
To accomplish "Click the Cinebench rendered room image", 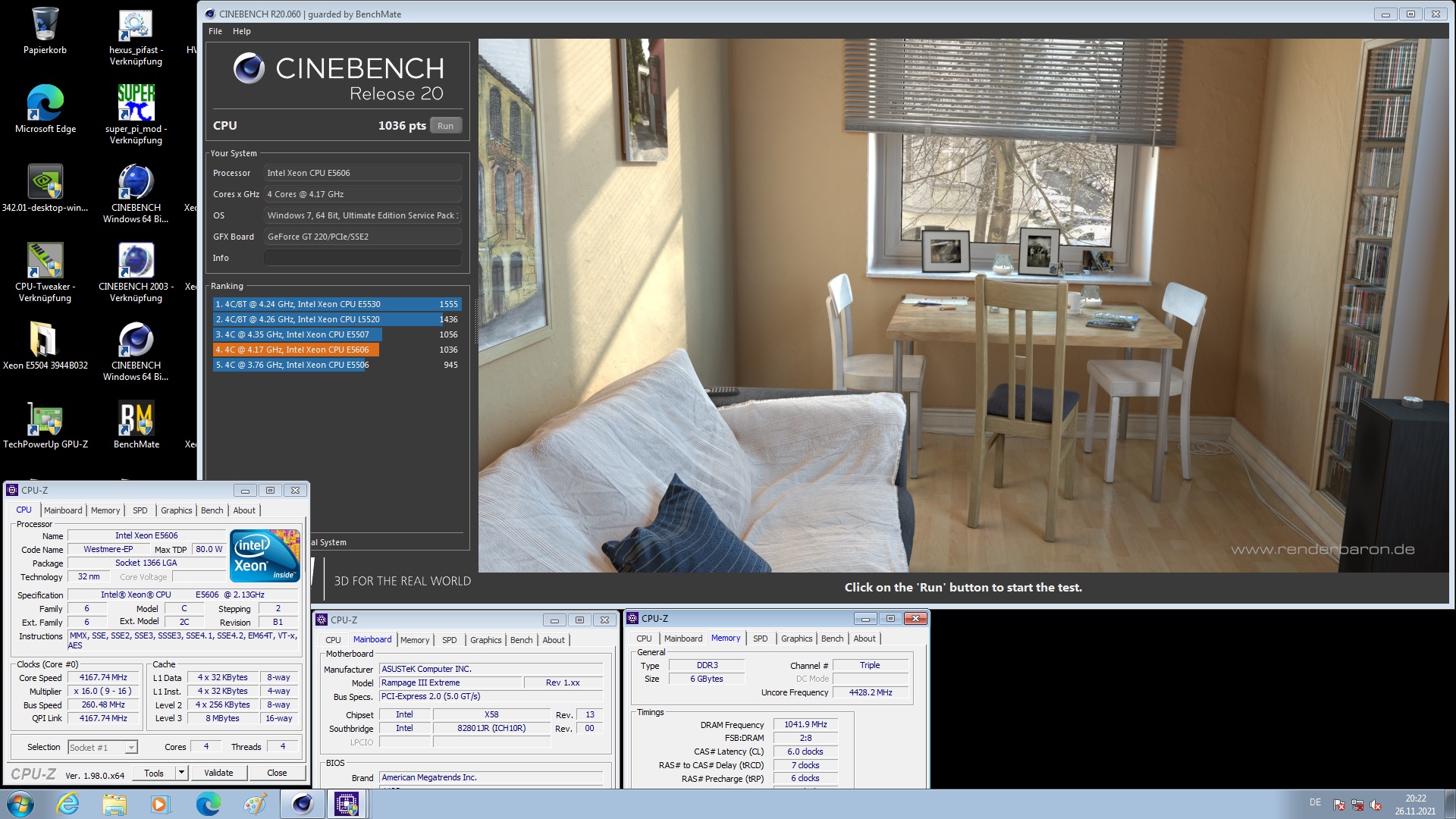I will point(963,306).
